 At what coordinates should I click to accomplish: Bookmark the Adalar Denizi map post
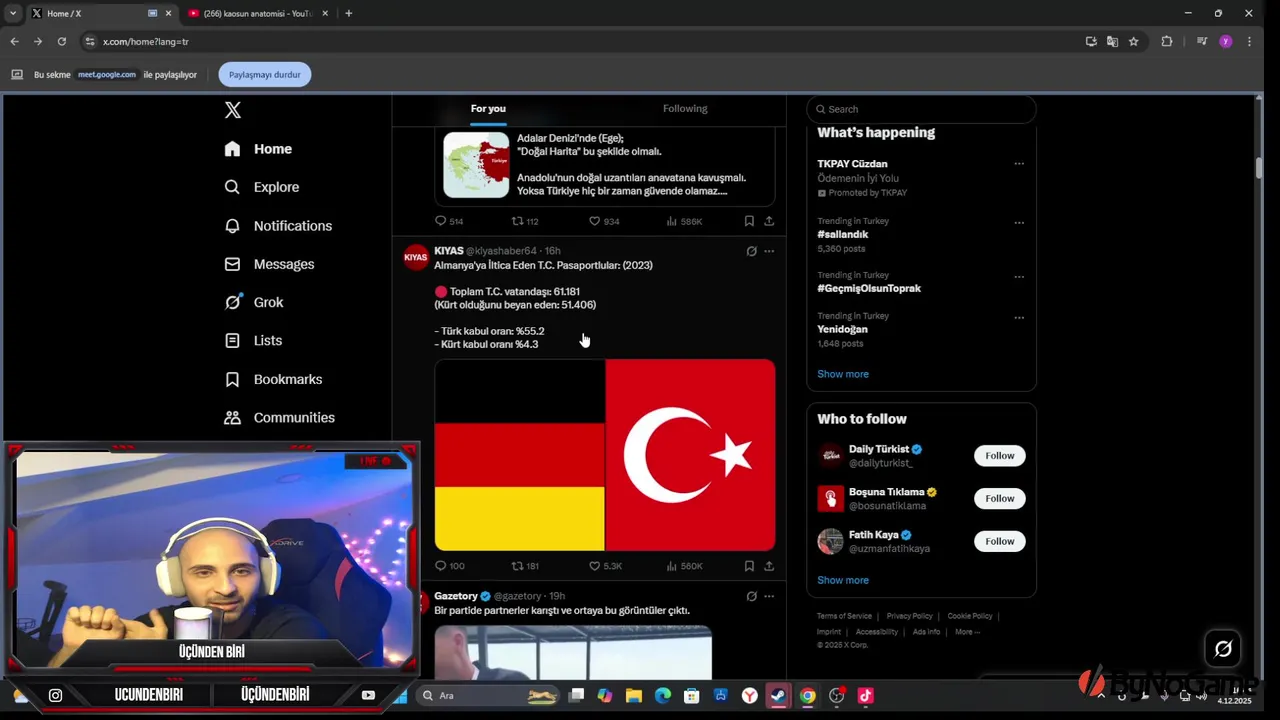coord(749,221)
